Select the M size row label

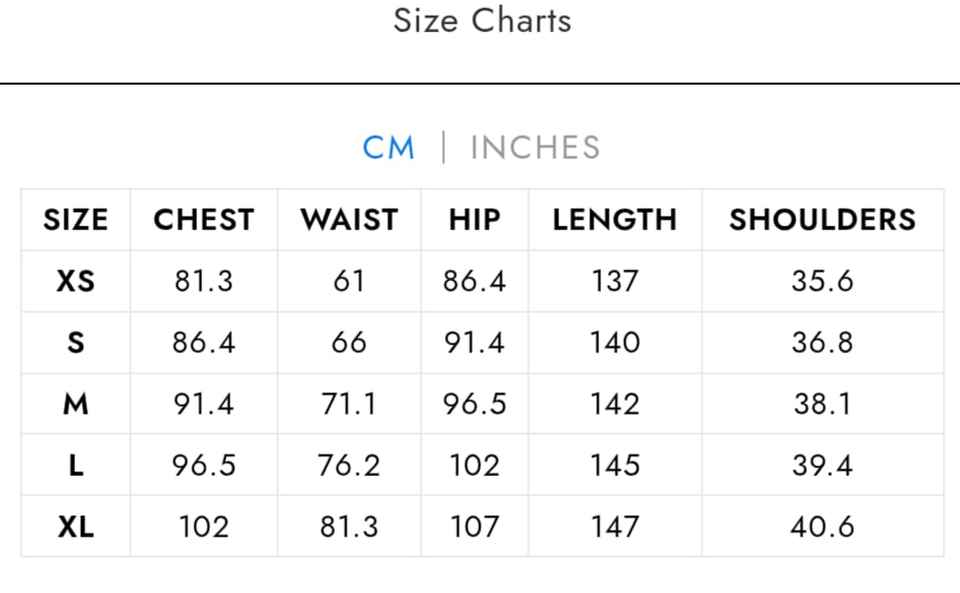coord(76,404)
